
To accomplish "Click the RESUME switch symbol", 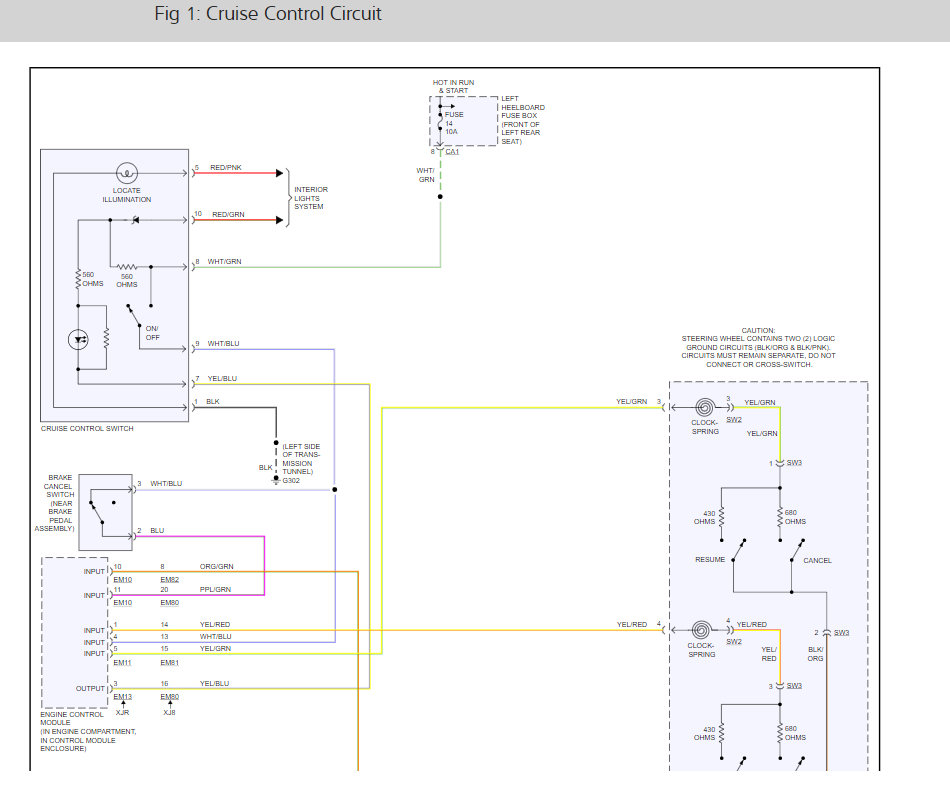I will coord(738,550).
